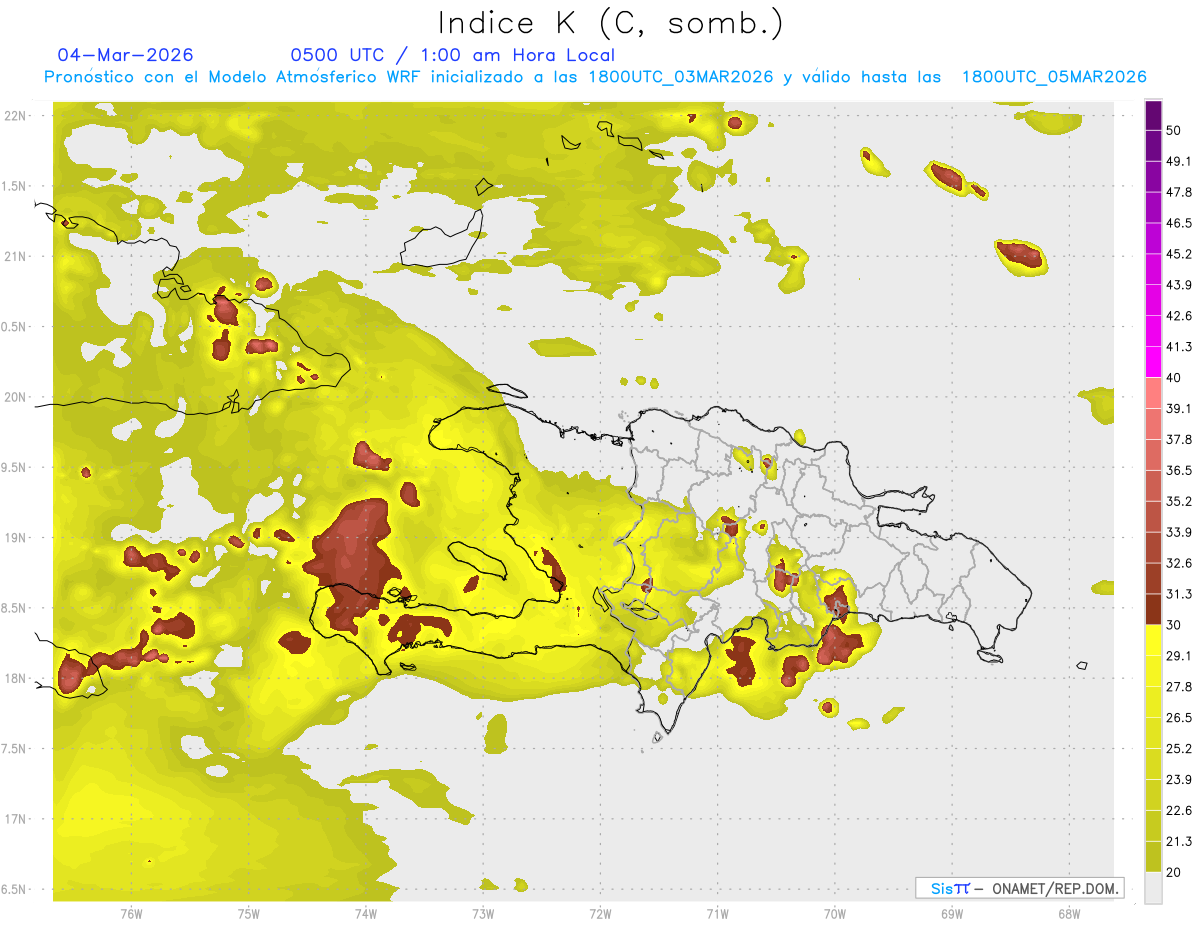Click the '75W' longitude label

(x=249, y=913)
